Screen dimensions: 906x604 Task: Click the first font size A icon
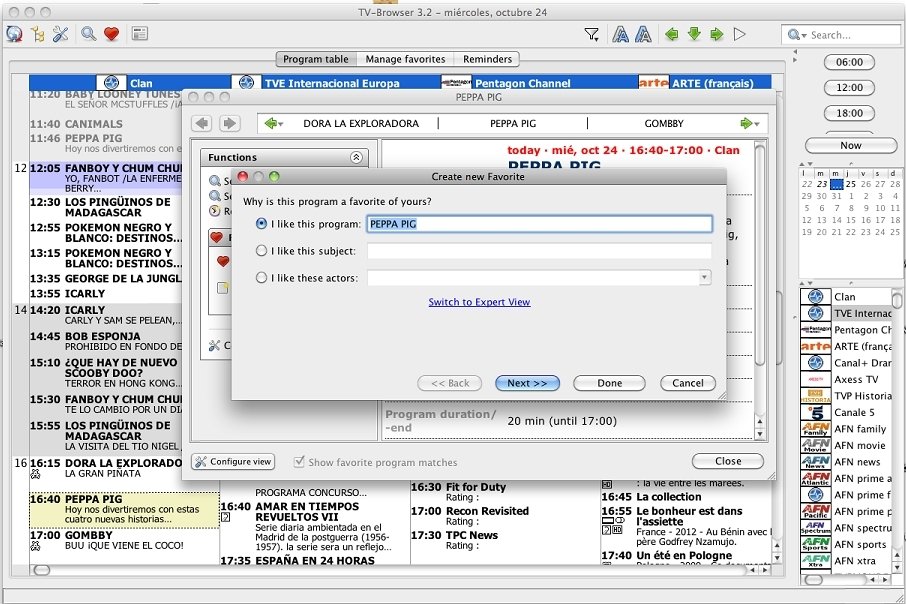[x=621, y=35]
